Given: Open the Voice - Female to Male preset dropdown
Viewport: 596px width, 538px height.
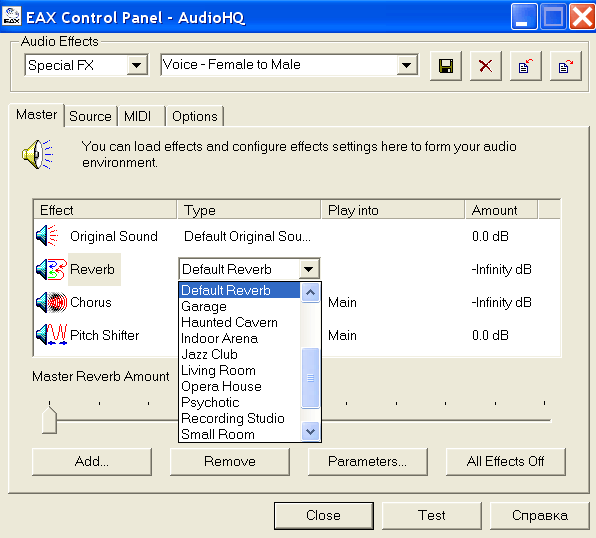Looking at the screenshot, I should [407, 65].
